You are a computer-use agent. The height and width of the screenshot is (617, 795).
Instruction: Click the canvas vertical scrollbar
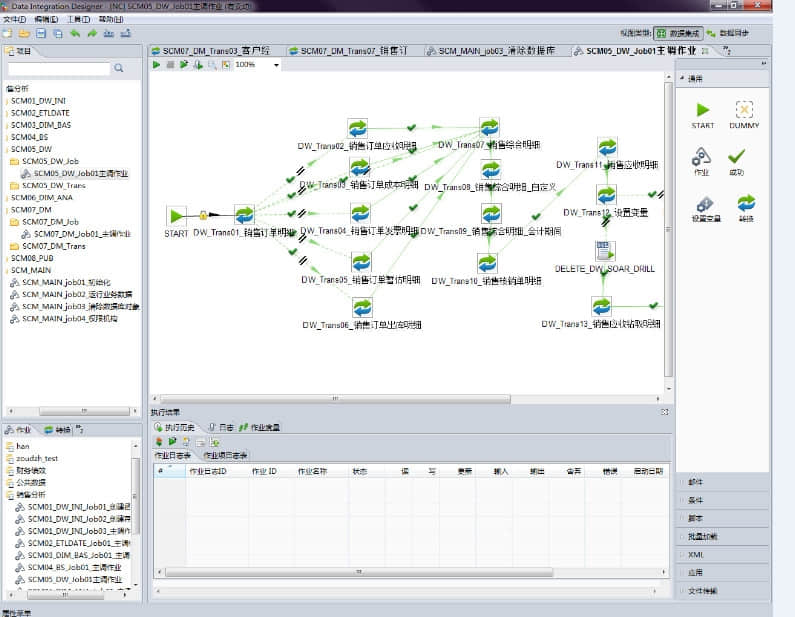[x=668, y=230]
